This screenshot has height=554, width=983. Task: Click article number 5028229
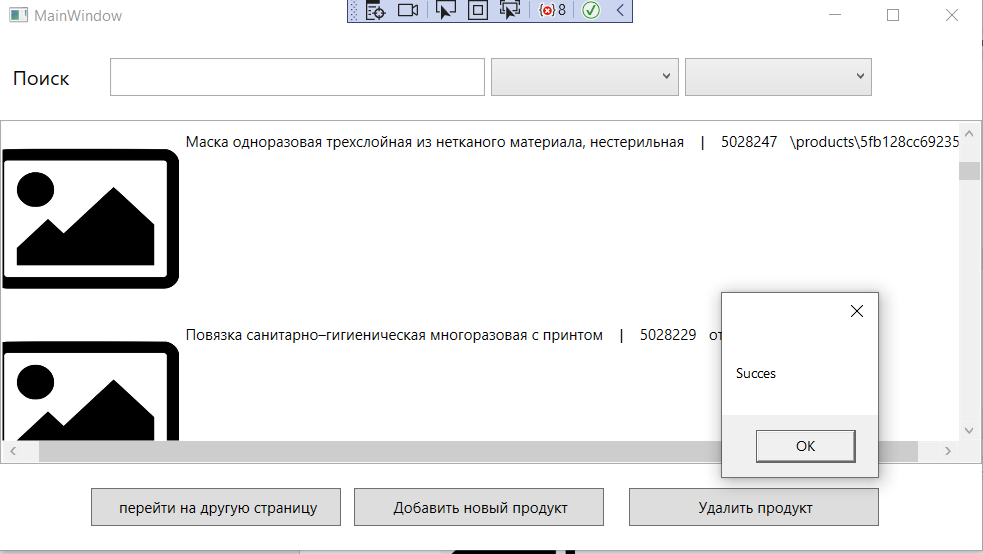point(668,335)
